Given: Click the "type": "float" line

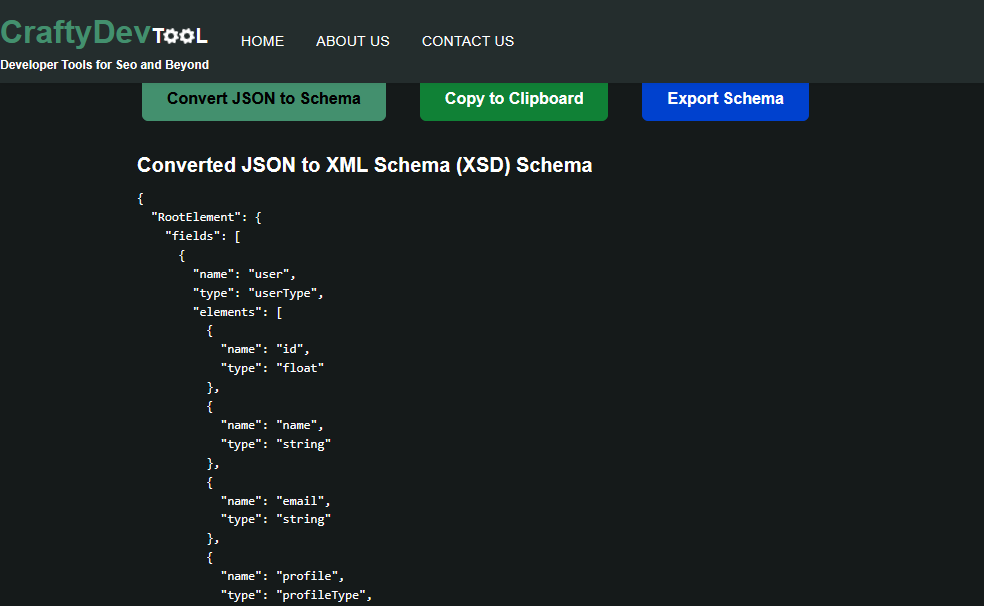Looking at the screenshot, I should click(272, 368).
